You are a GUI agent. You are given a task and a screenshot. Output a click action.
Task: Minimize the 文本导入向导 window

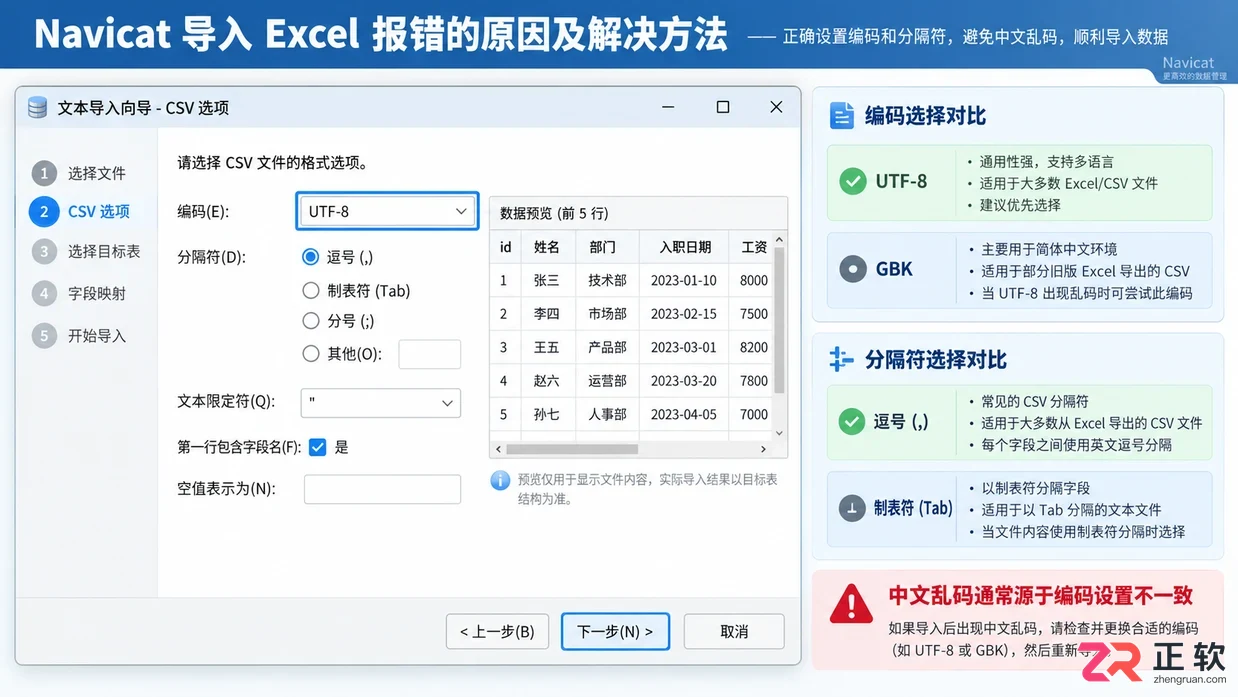[669, 107]
